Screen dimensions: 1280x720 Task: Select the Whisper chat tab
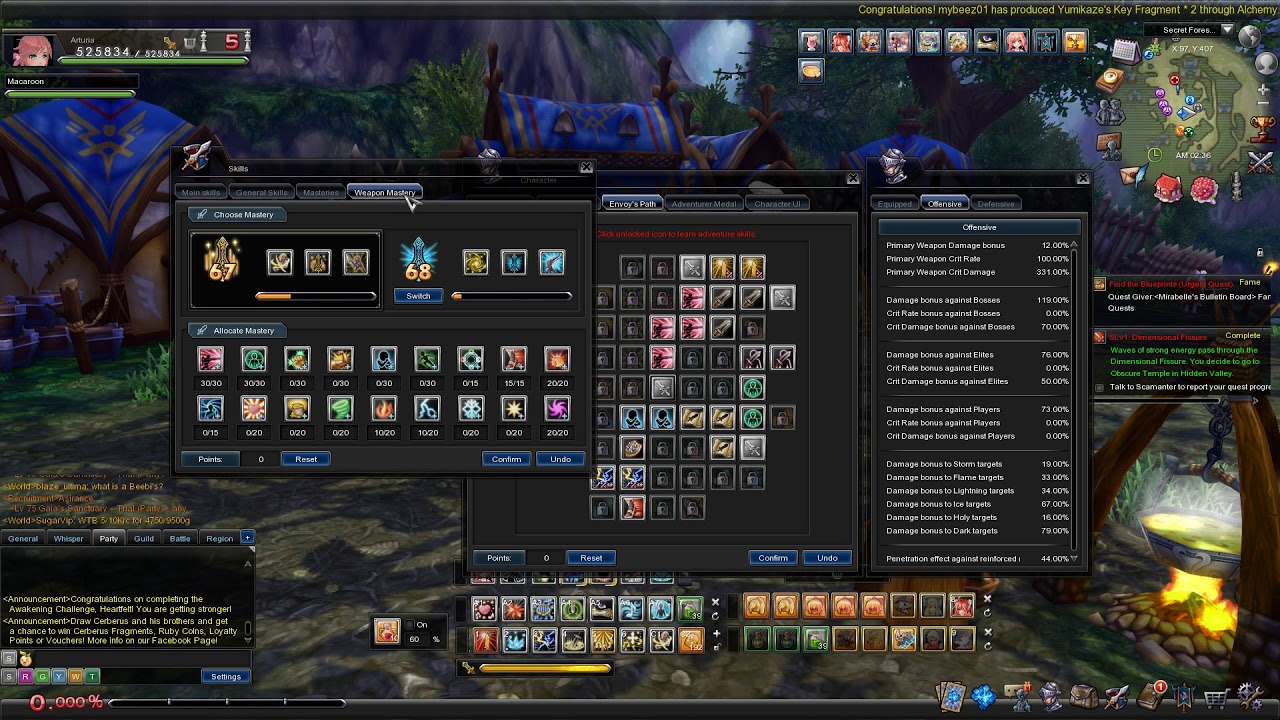[x=68, y=539]
